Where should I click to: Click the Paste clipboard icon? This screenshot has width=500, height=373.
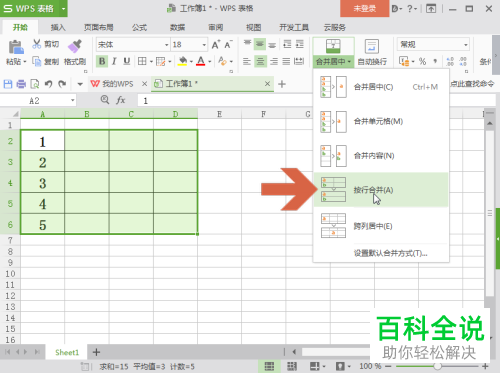15,47
